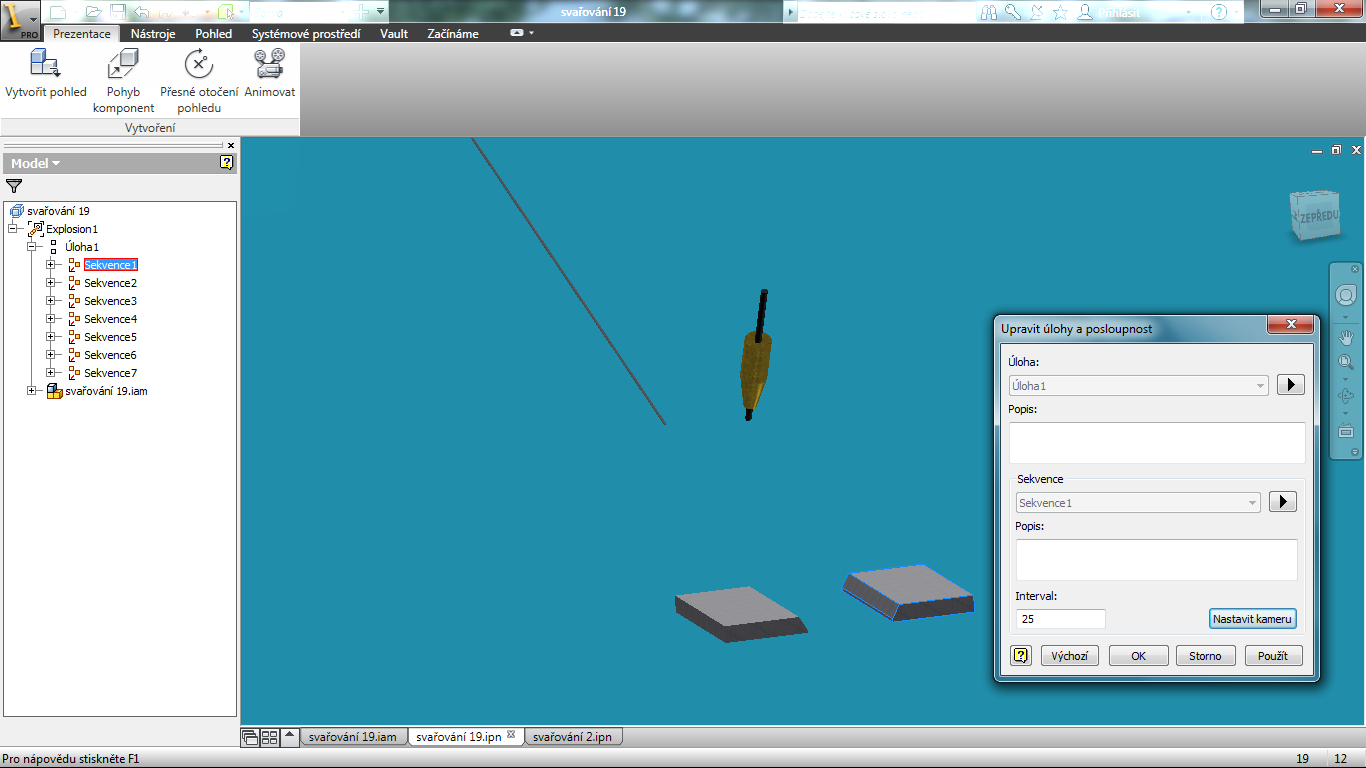Viewport: 1366px width, 768px height.
Task: Confirm the dialog with OK
Action: click(1139, 656)
